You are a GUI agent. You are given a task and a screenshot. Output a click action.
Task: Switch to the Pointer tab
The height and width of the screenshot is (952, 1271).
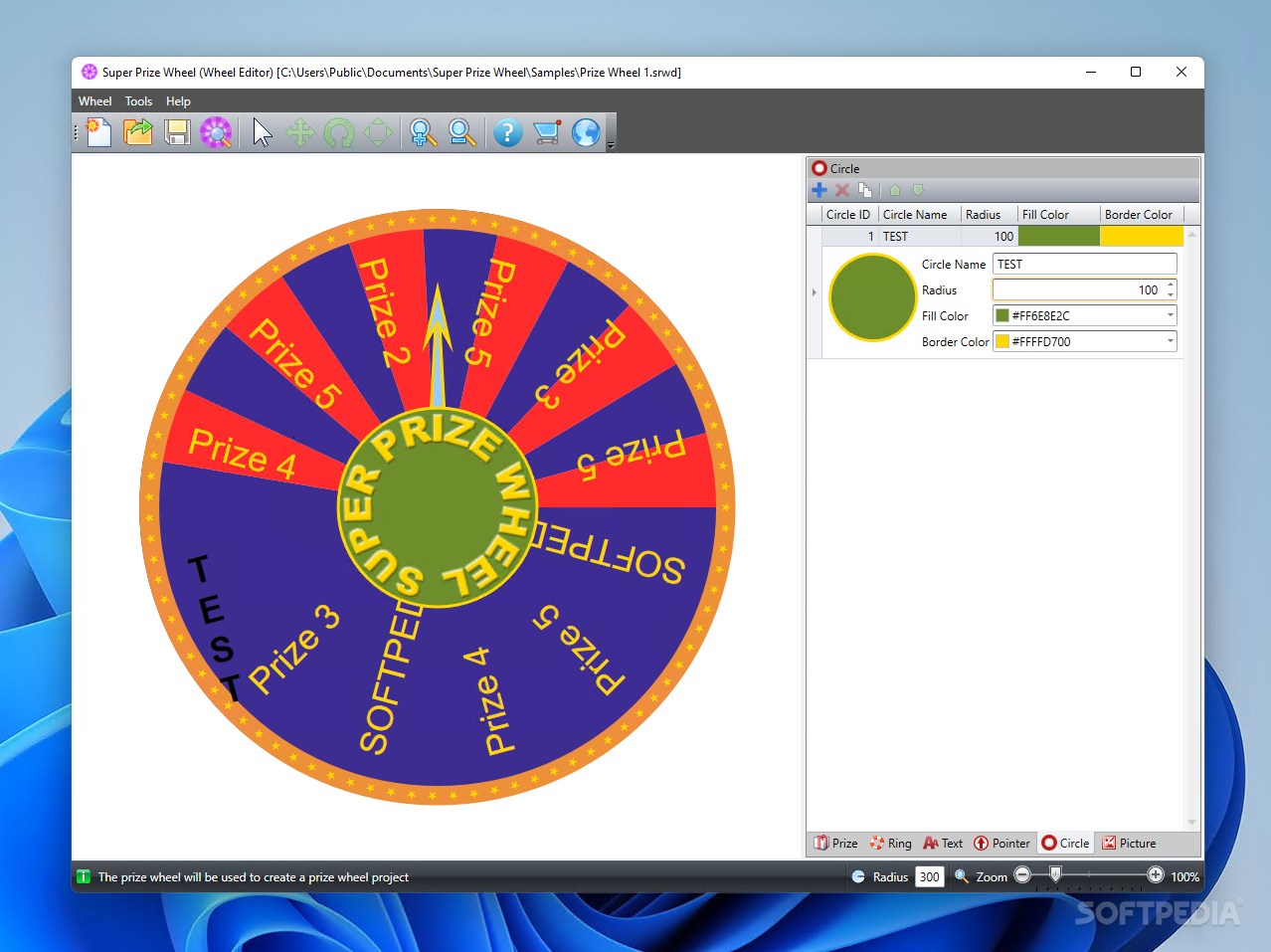point(1001,844)
